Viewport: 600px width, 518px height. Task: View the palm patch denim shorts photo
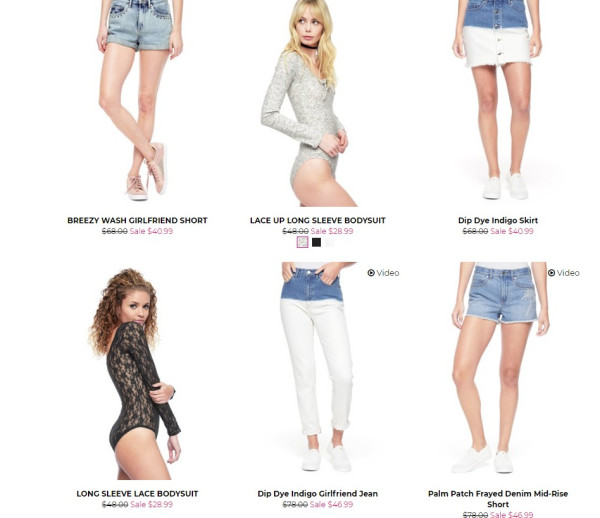pyautogui.click(x=499, y=368)
